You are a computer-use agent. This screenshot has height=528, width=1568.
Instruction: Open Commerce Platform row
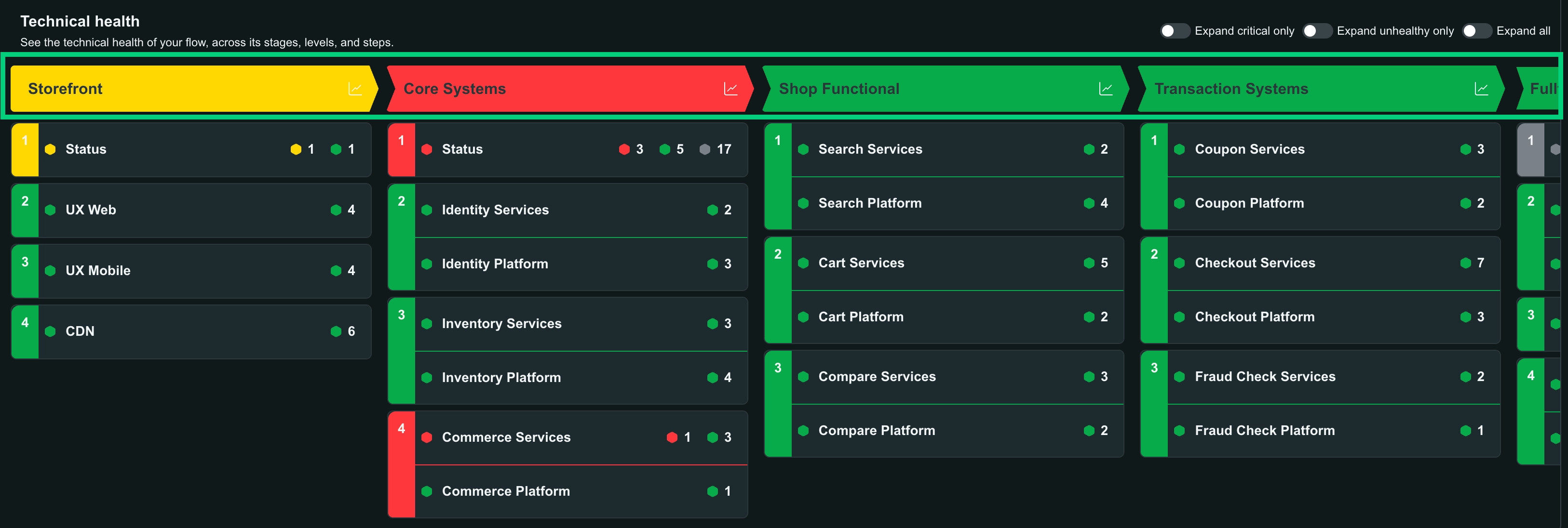coord(581,491)
